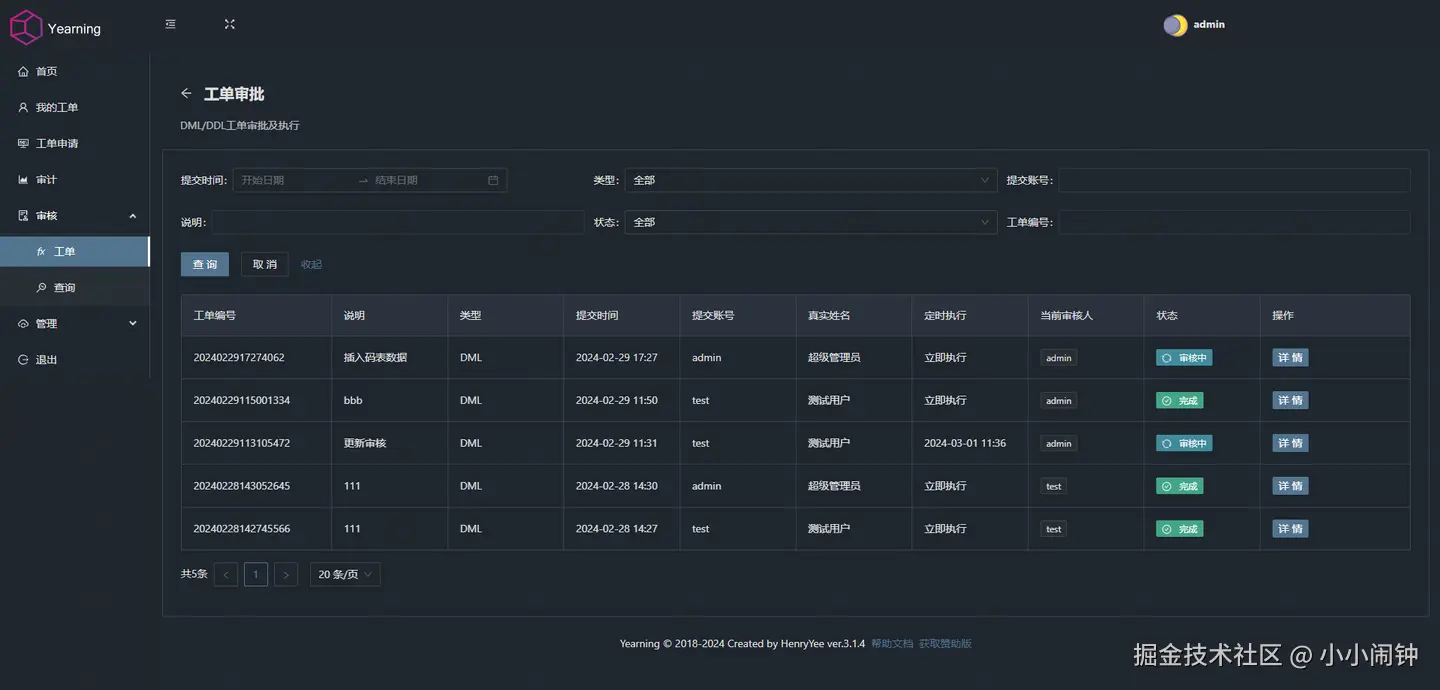Go to 工单申请 in sidebar
This screenshot has width=1440, height=690.
pyautogui.click(x=75, y=143)
